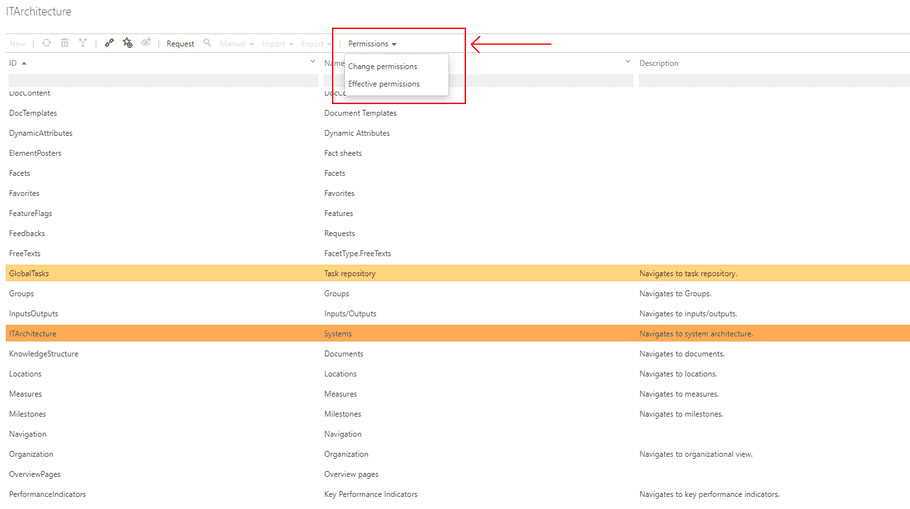This screenshot has width=910, height=509.
Task: Click the 'Features' name cell
Action: point(338,214)
